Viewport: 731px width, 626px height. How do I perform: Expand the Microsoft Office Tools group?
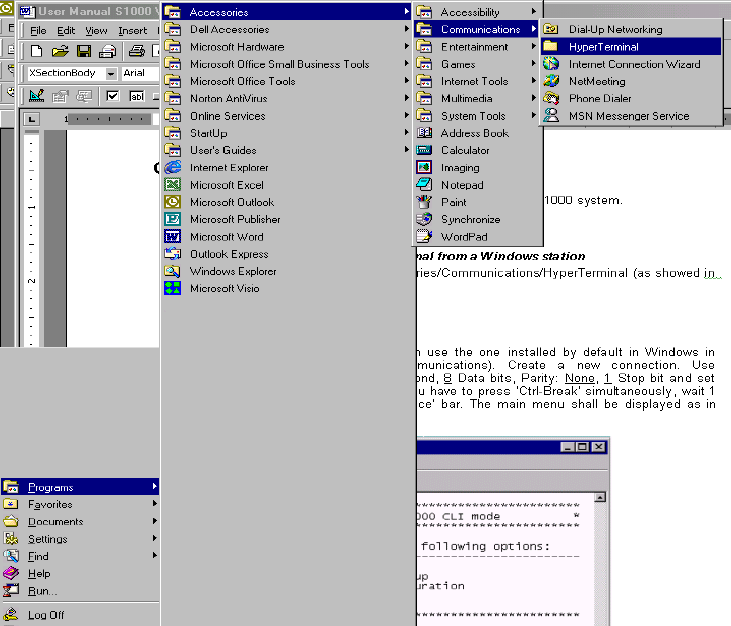tap(288, 82)
